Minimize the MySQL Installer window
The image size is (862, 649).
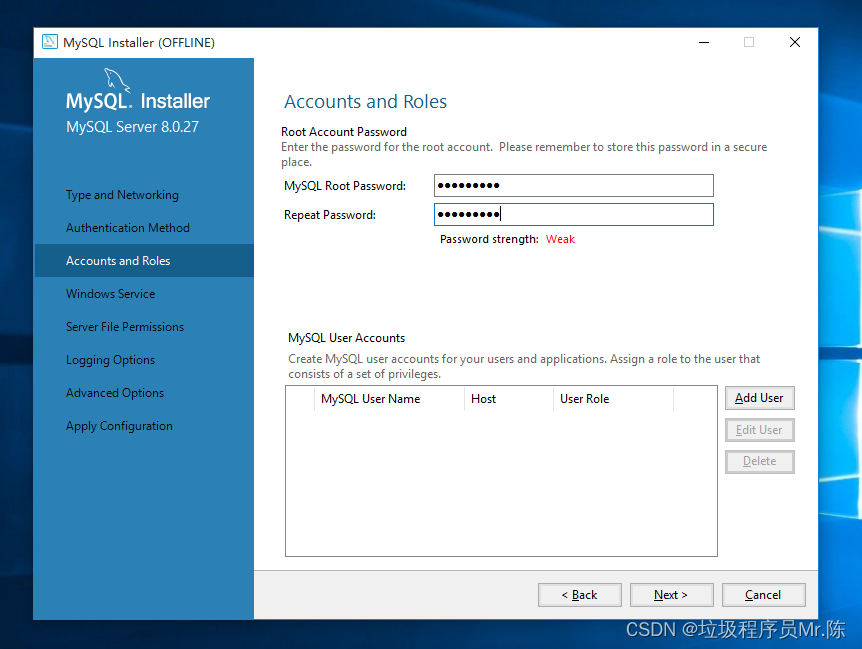tap(704, 42)
